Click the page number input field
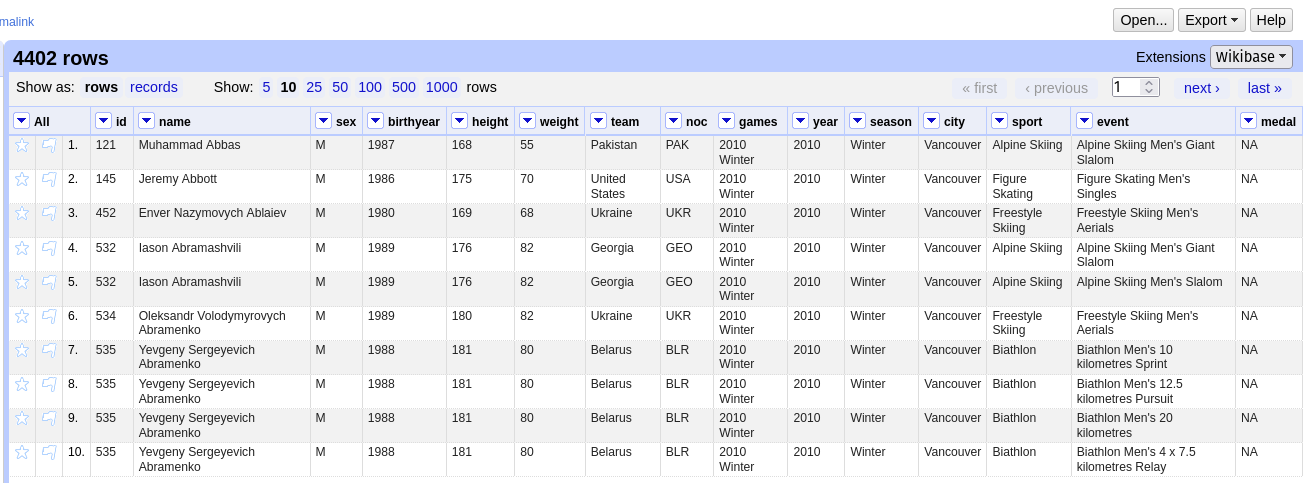This screenshot has height=483, width=1303. pyautogui.click(x=1127, y=87)
